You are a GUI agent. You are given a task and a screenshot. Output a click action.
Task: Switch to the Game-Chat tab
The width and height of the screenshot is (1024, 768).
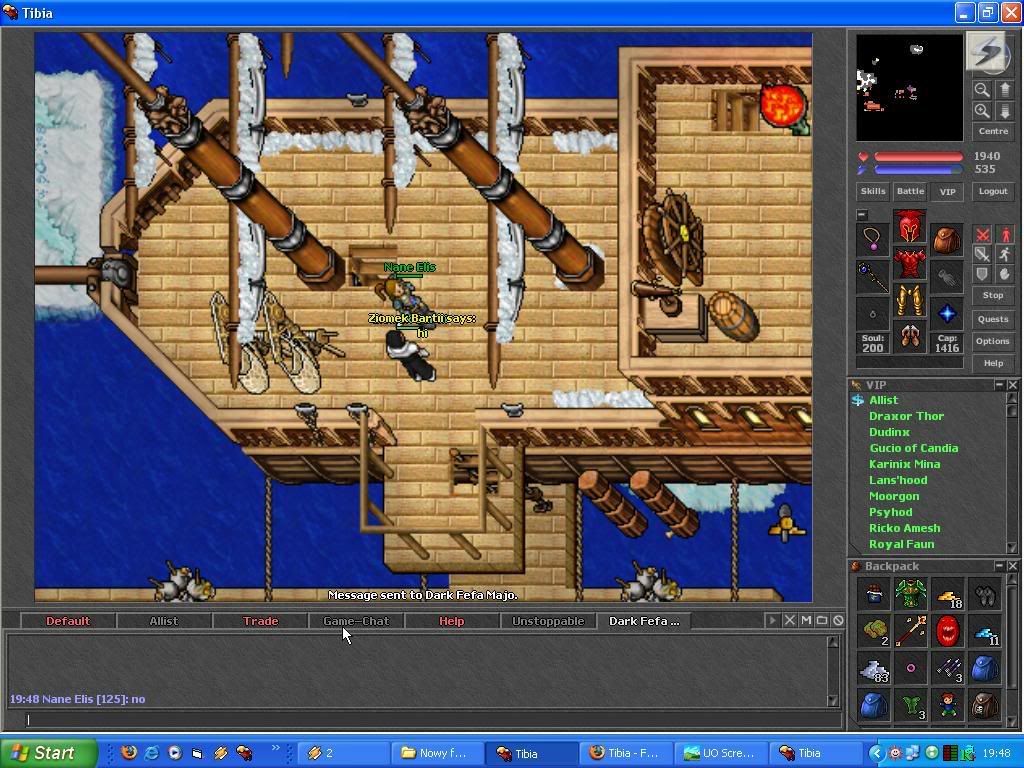[356, 621]
